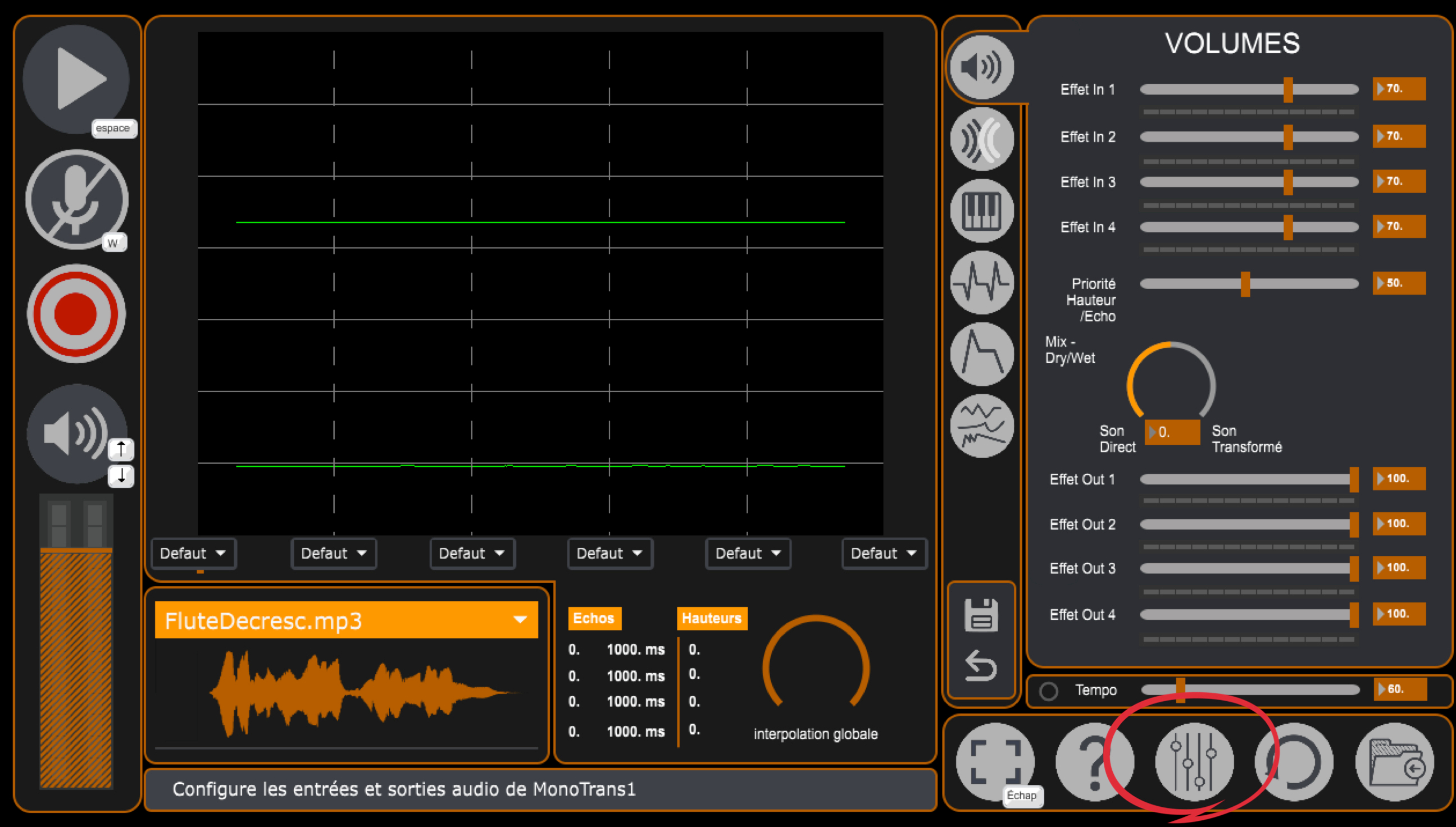Image resolution: width=1456 pixels, height=827 pixels.
Task: Click the Dry/Wet value field 0.
Action: click(1172, 432)
